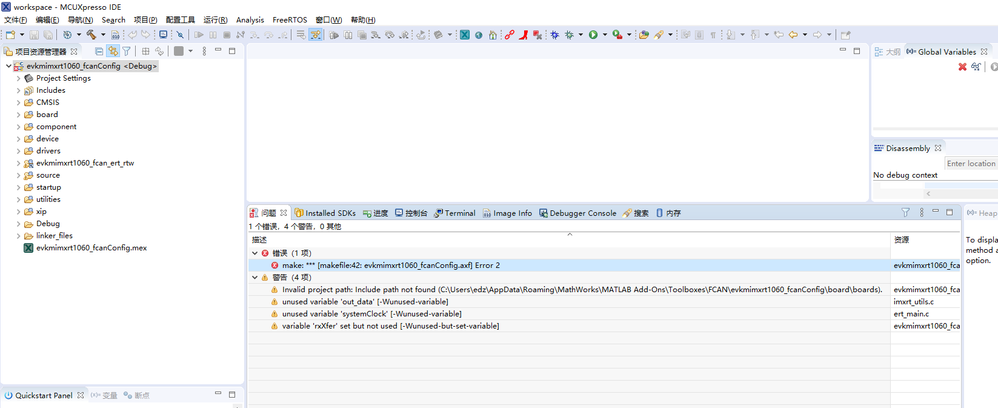Viewport: 998px width, 408px height.
Task: Open the Search menu
Action: pyautogui.click(x=113, y=20)
